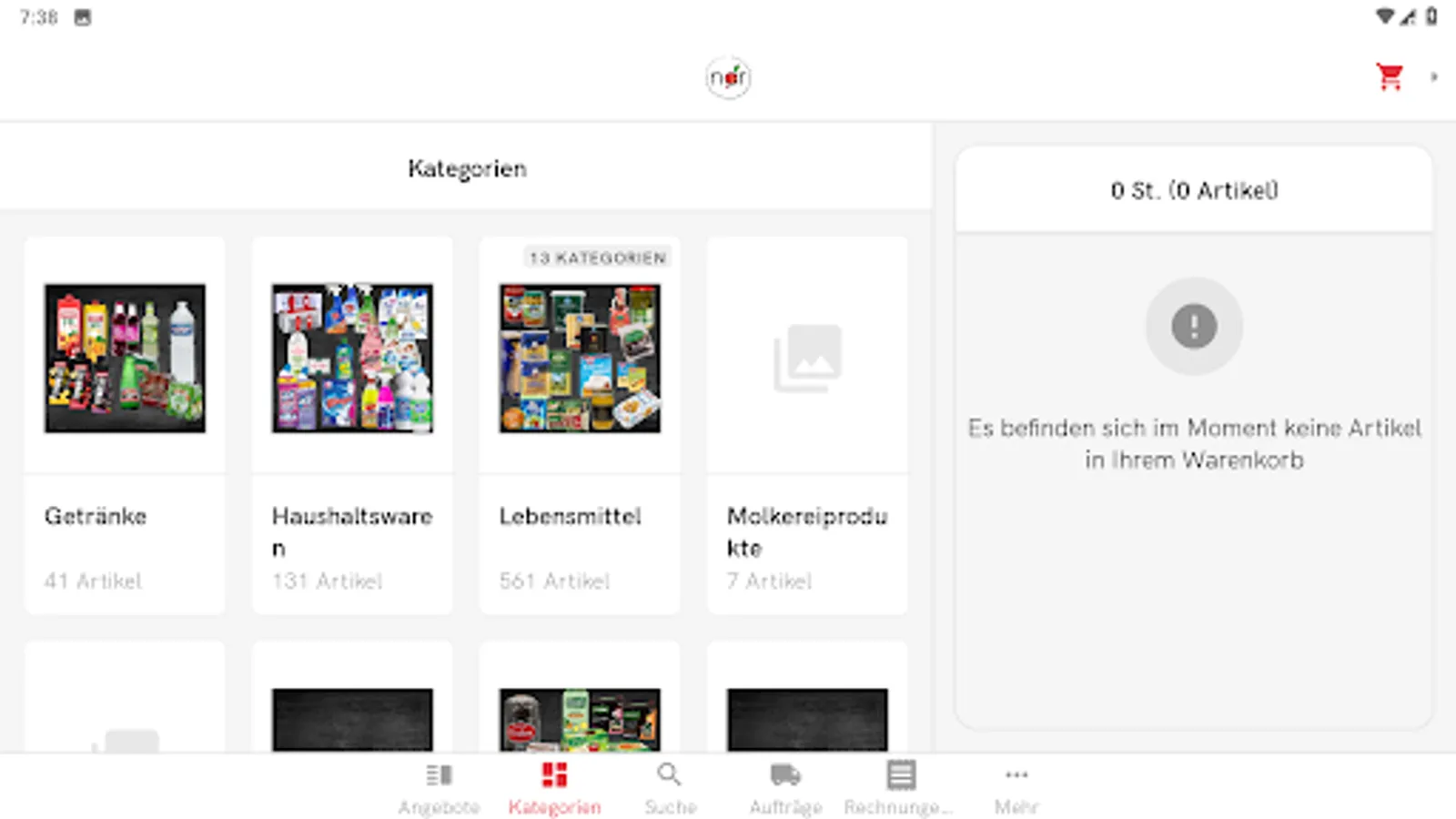Tap the empty cart message text

point(1194,444)
